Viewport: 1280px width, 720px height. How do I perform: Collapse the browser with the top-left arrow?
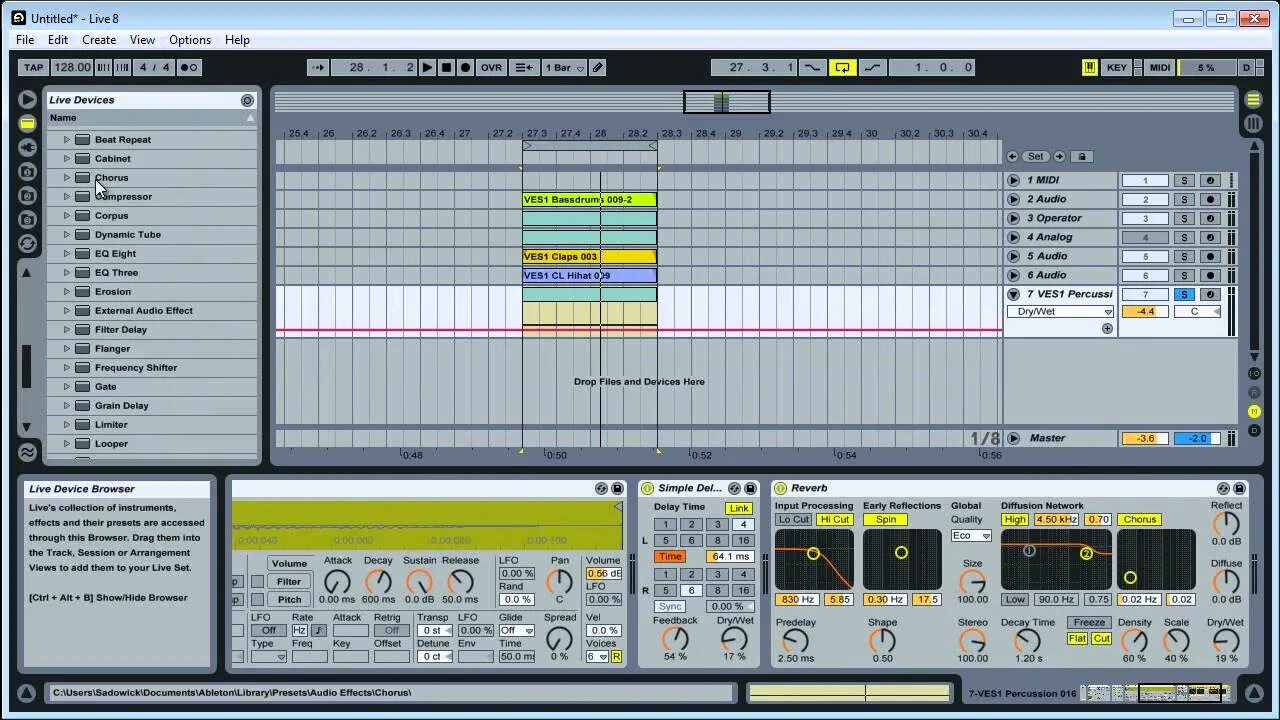pos(27,99)
